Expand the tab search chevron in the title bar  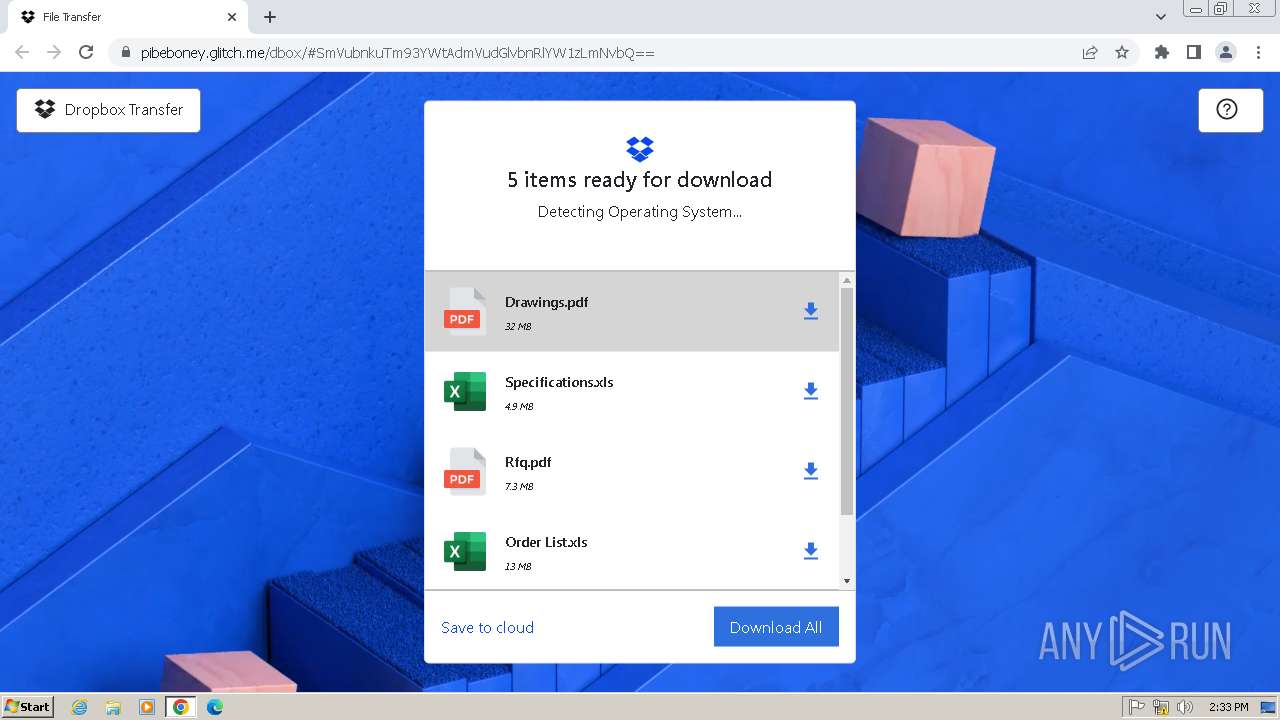[1161, 17]
